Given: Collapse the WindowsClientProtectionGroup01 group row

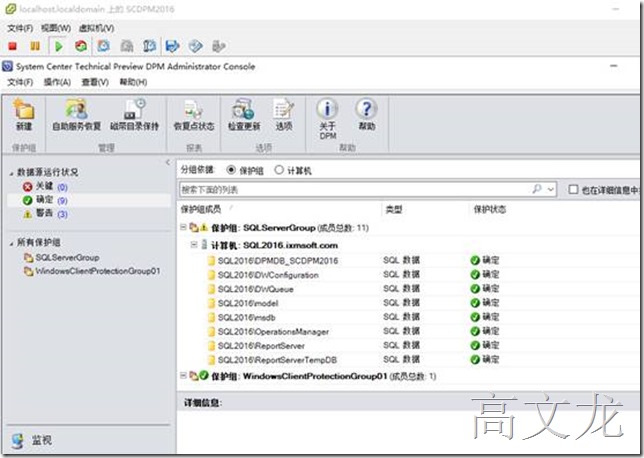Looking at the screenshot, I should [x=184, y=375].
